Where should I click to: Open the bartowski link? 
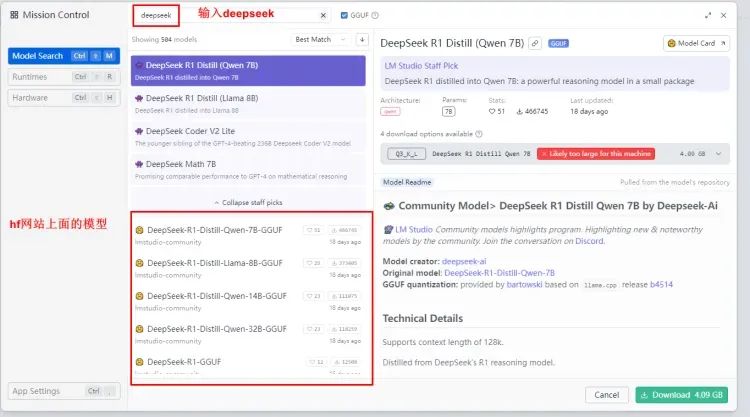[x=524, y=285]
